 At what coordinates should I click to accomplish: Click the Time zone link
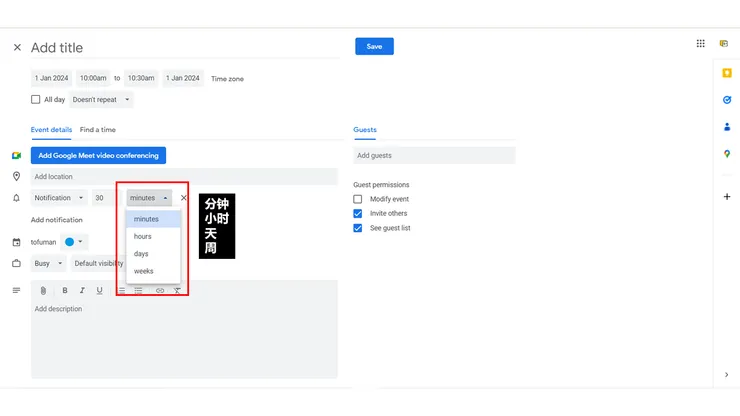point(227,79)
